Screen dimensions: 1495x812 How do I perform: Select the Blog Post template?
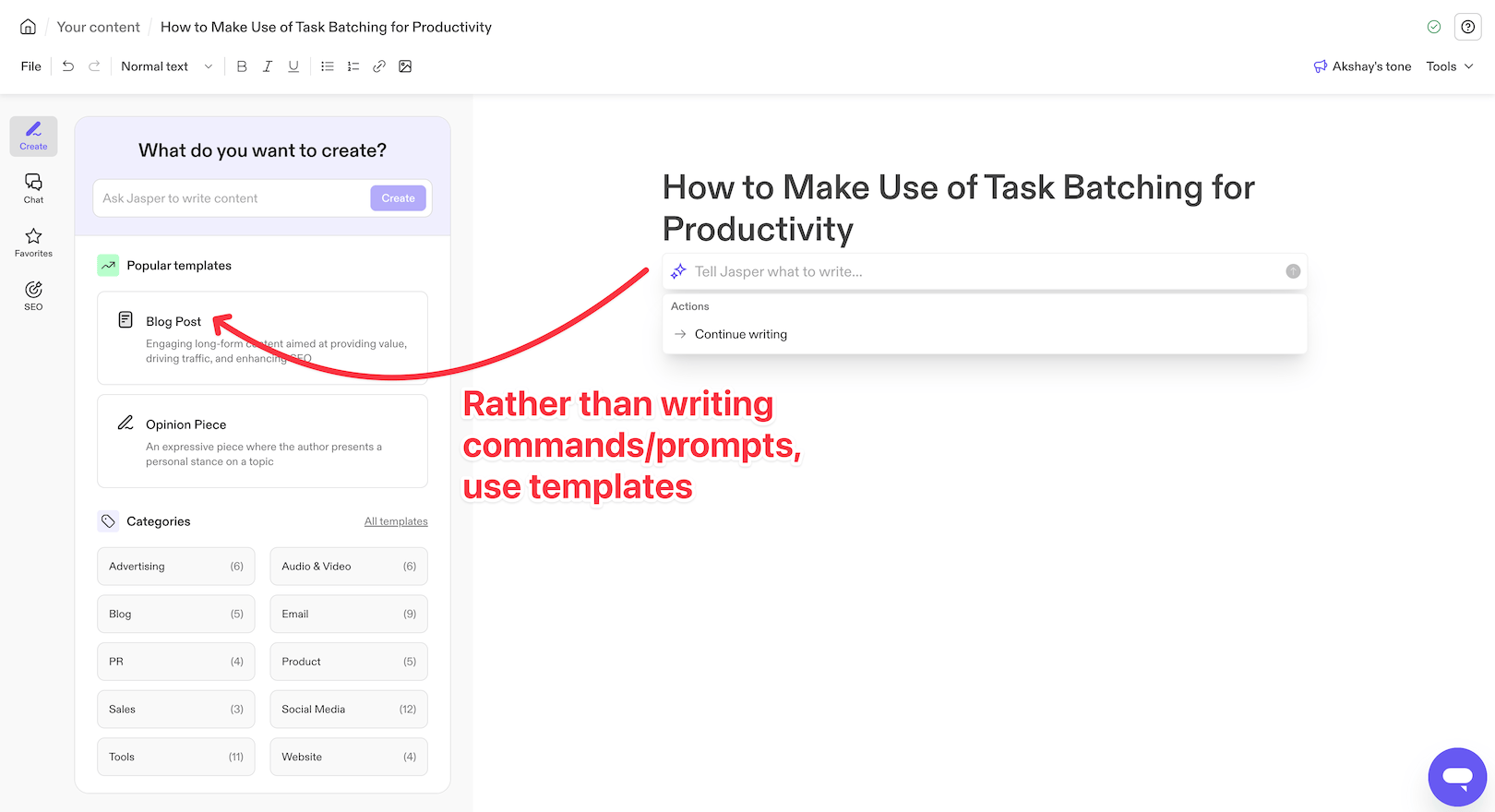(x=262, y=338)
